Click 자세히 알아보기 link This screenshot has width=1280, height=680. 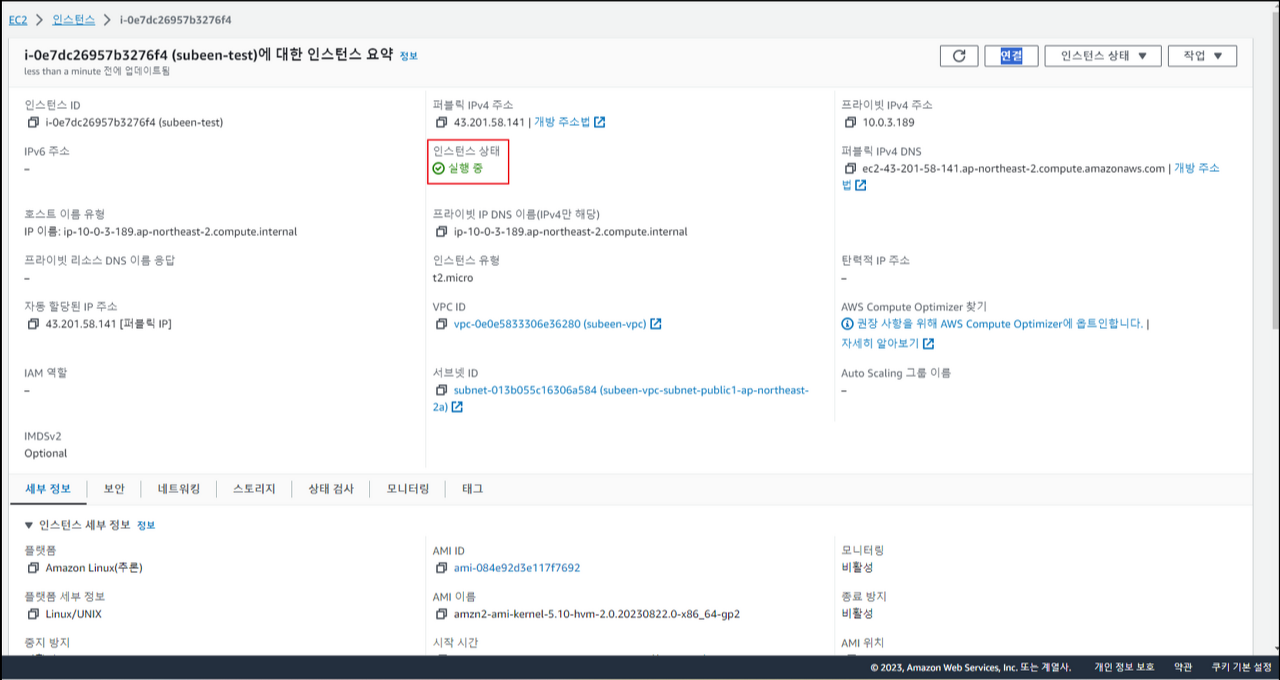point(880,344)
